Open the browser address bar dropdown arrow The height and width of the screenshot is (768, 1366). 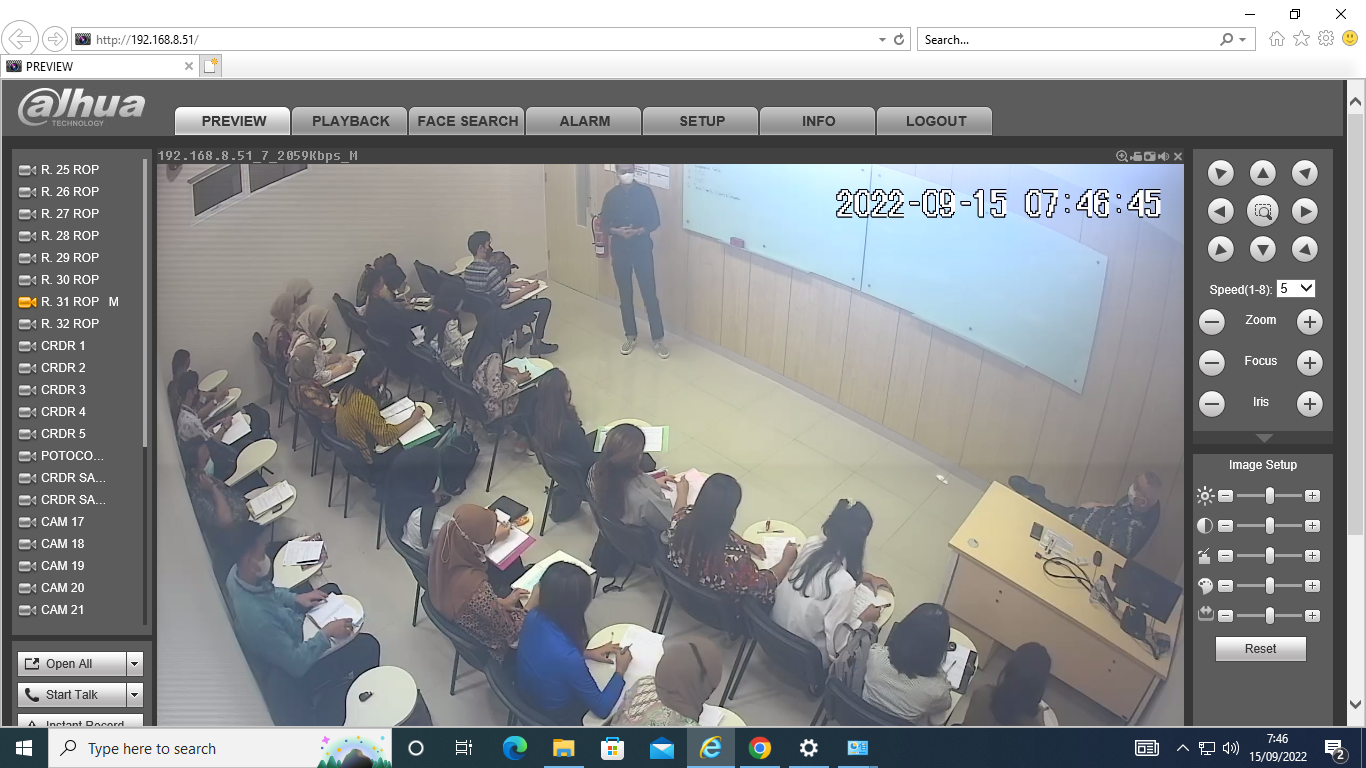(882, 40)
